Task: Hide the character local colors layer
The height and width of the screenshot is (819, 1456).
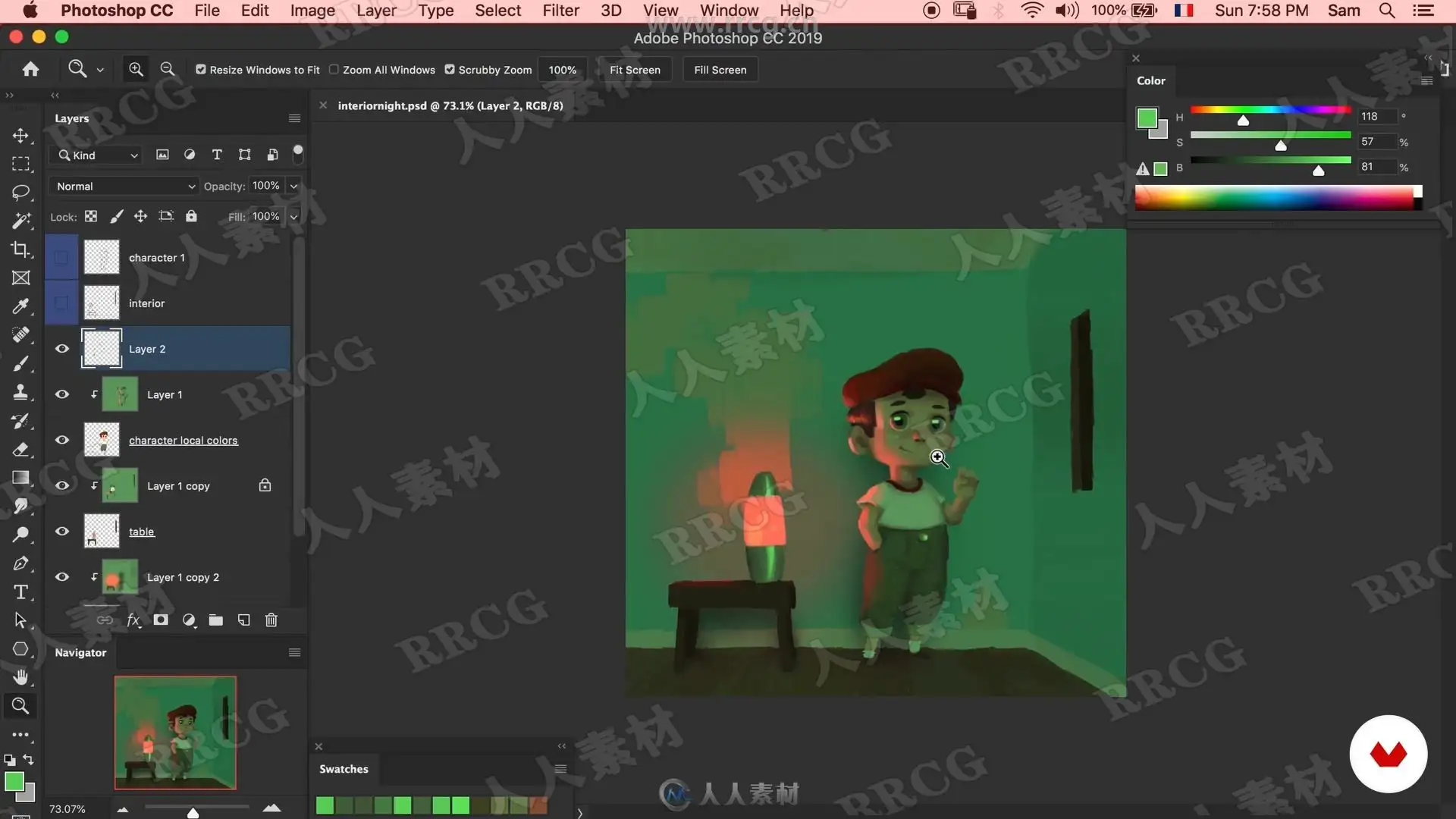Action: pyautogui.click(x=62, y=440)
